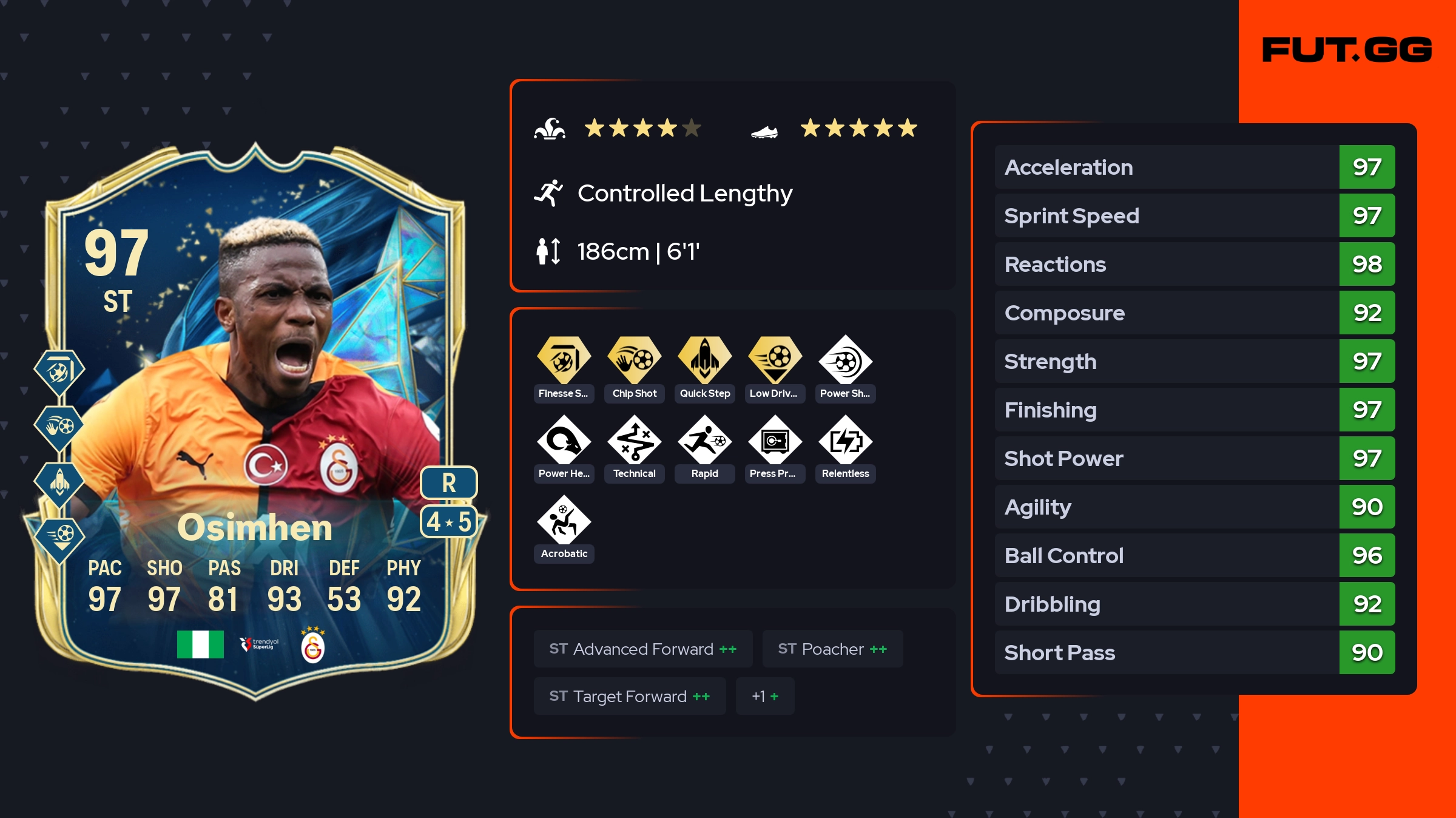Click the Galatasaray club badge on card

pyautogui.click(x=313, y=645)
